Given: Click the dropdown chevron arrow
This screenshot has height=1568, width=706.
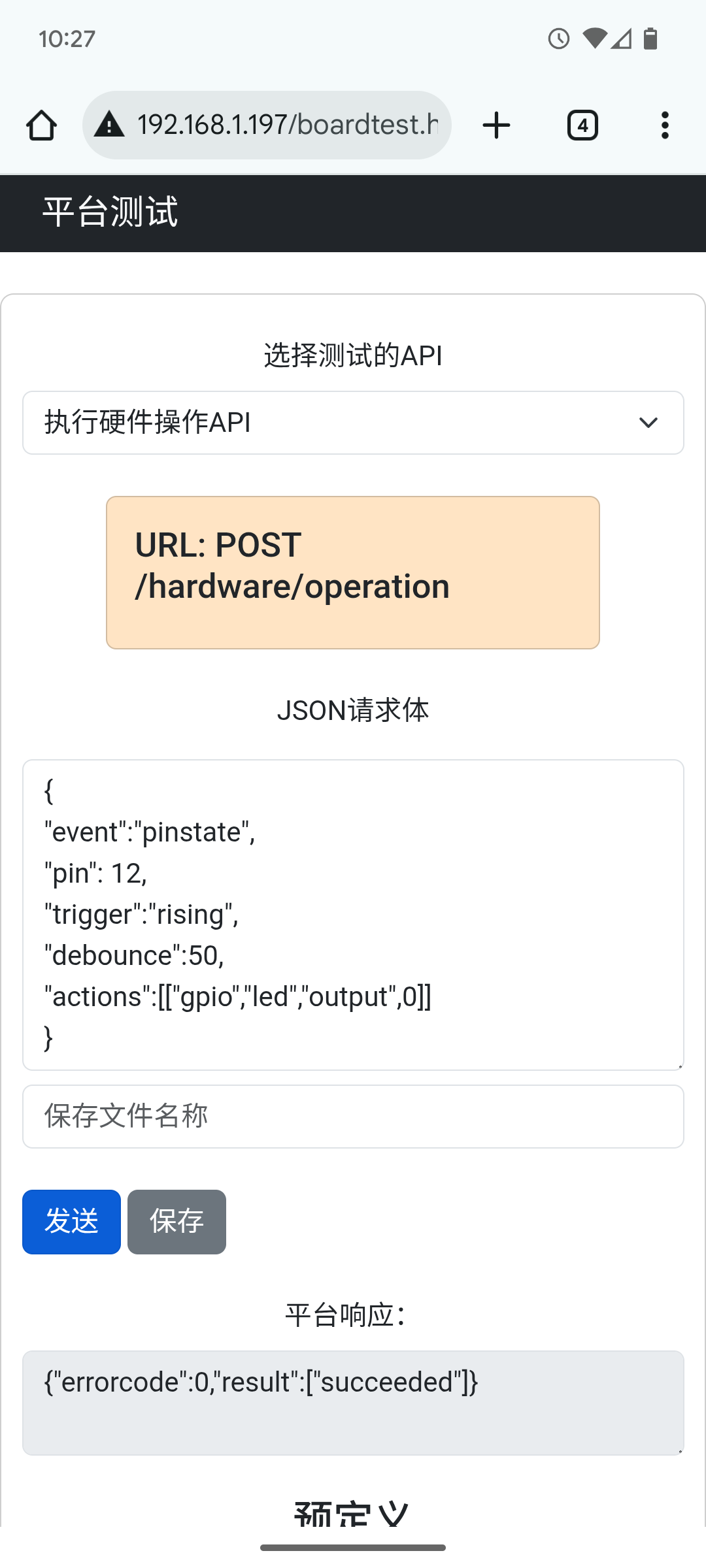Looking at the screenshot, I should point(648,423).
